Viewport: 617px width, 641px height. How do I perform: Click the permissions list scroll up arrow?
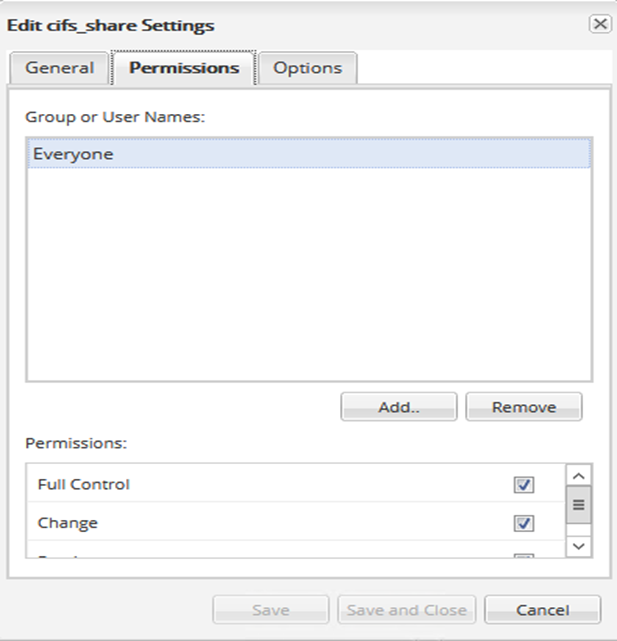[578, 475]
